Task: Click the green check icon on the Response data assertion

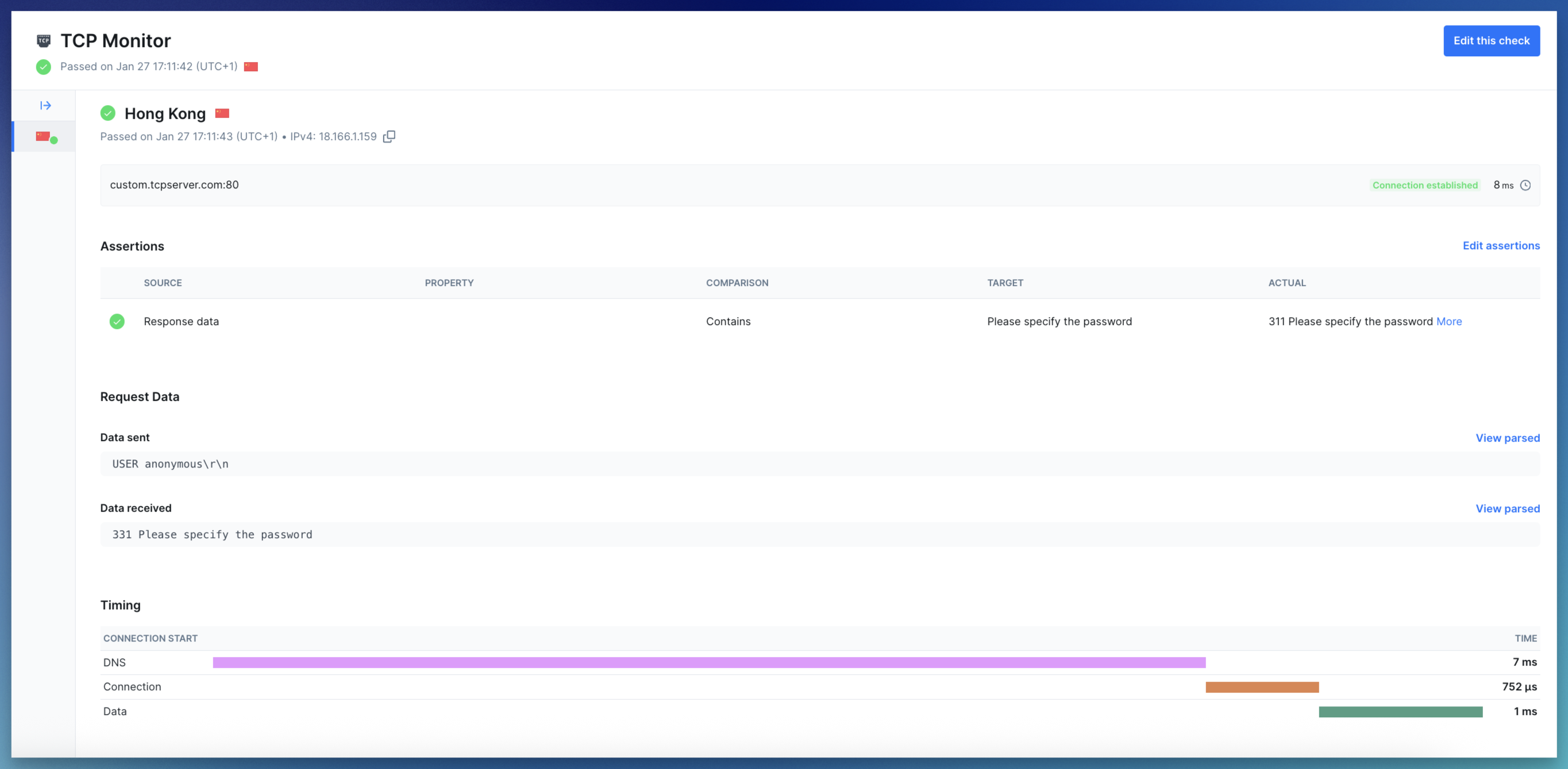Action: (x=117, y=321)
